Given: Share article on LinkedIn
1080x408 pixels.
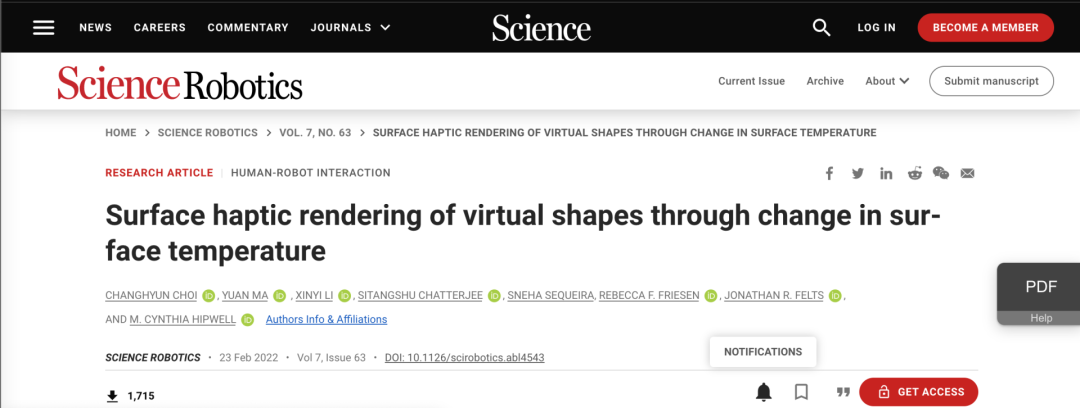Looking at the screenshot, I should click(886, 173).
